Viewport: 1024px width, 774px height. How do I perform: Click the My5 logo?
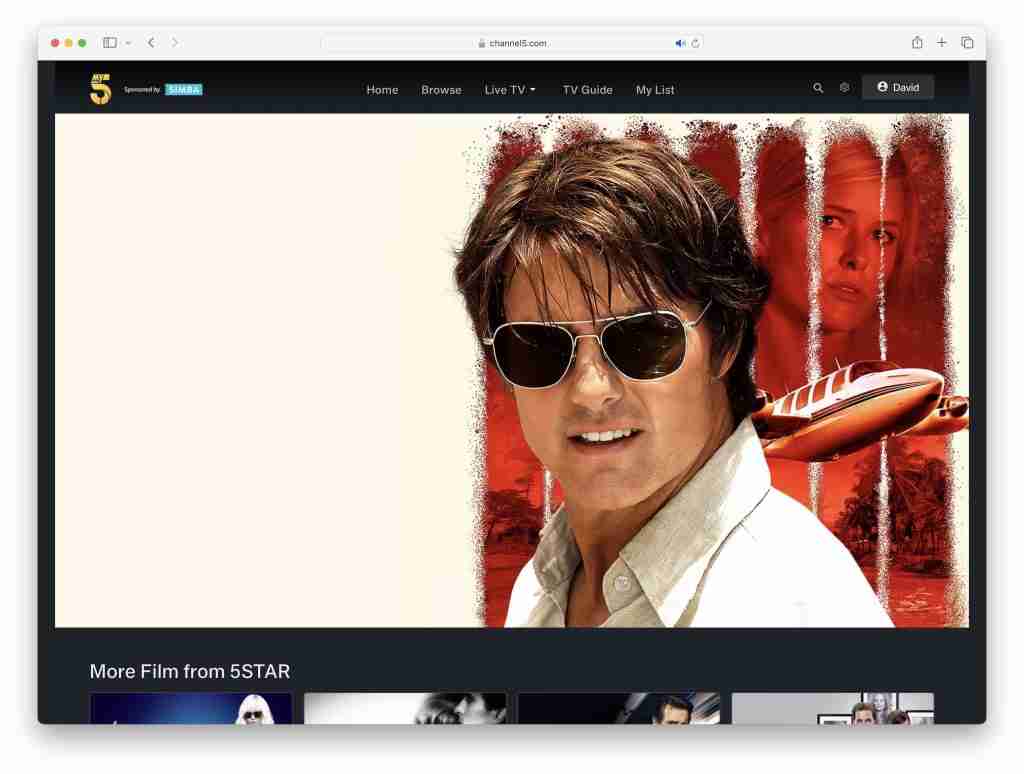(x=101, y=89)
